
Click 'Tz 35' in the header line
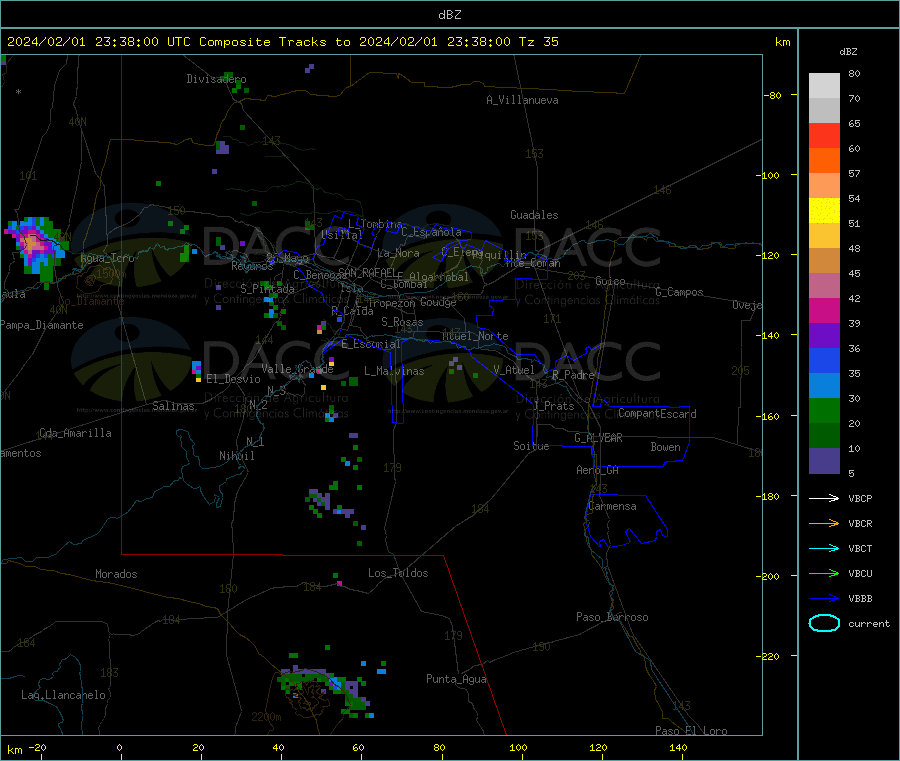pos(538,42)
